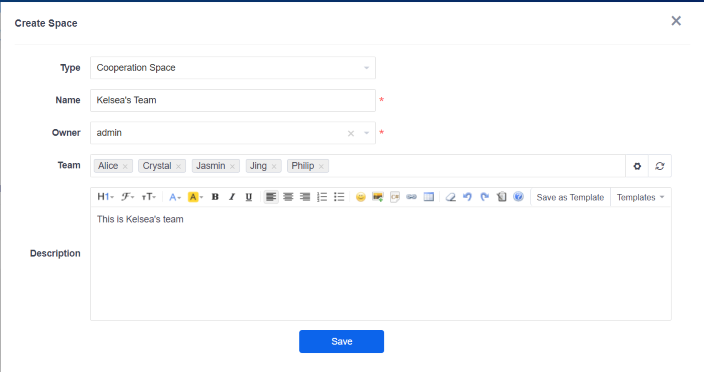This screenshot has height=372, width=704.
Task: Toggle underline formatting button
Action: click(x=249, y=197)
